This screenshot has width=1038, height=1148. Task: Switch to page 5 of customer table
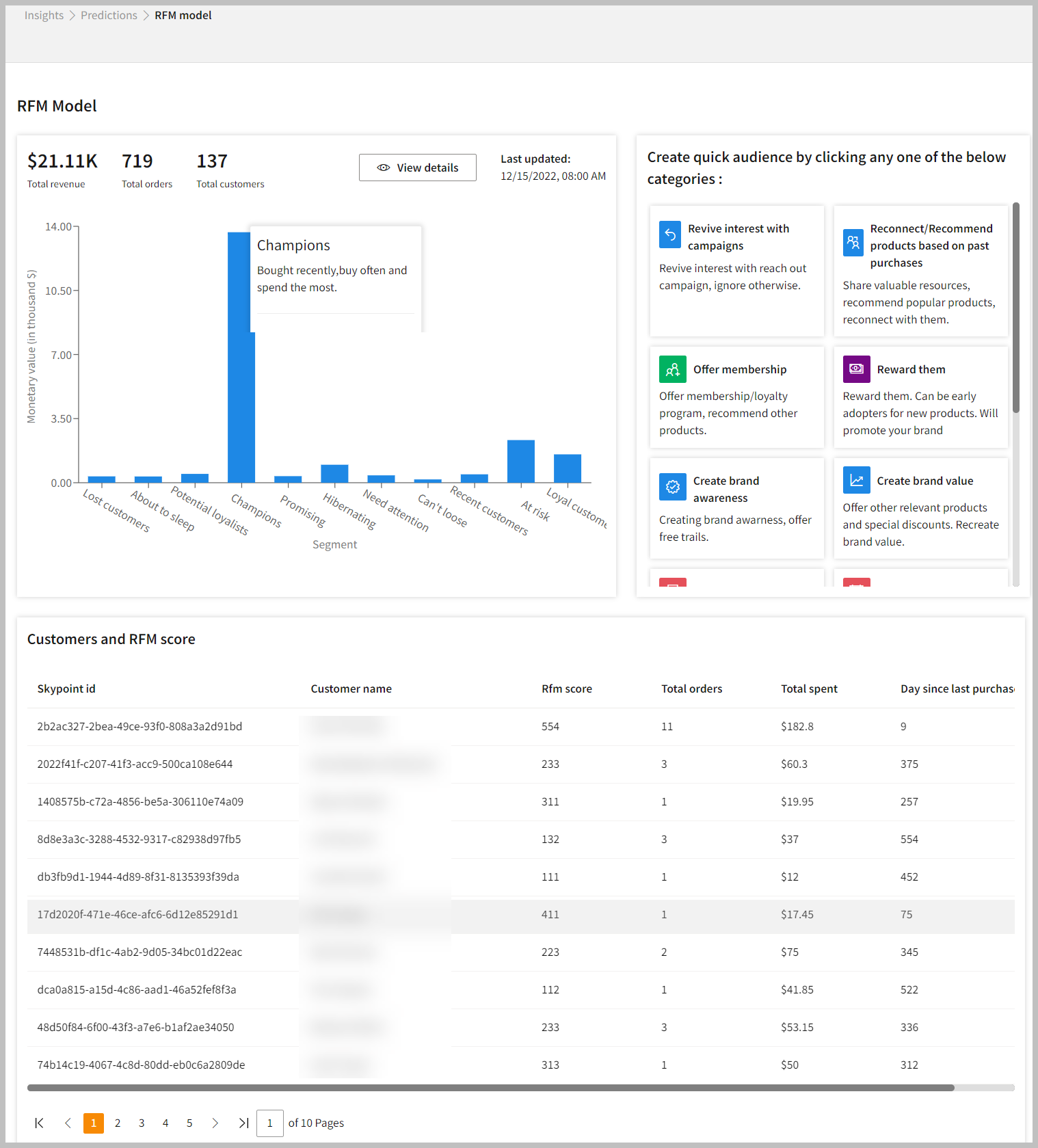[x=189, y=1123]
